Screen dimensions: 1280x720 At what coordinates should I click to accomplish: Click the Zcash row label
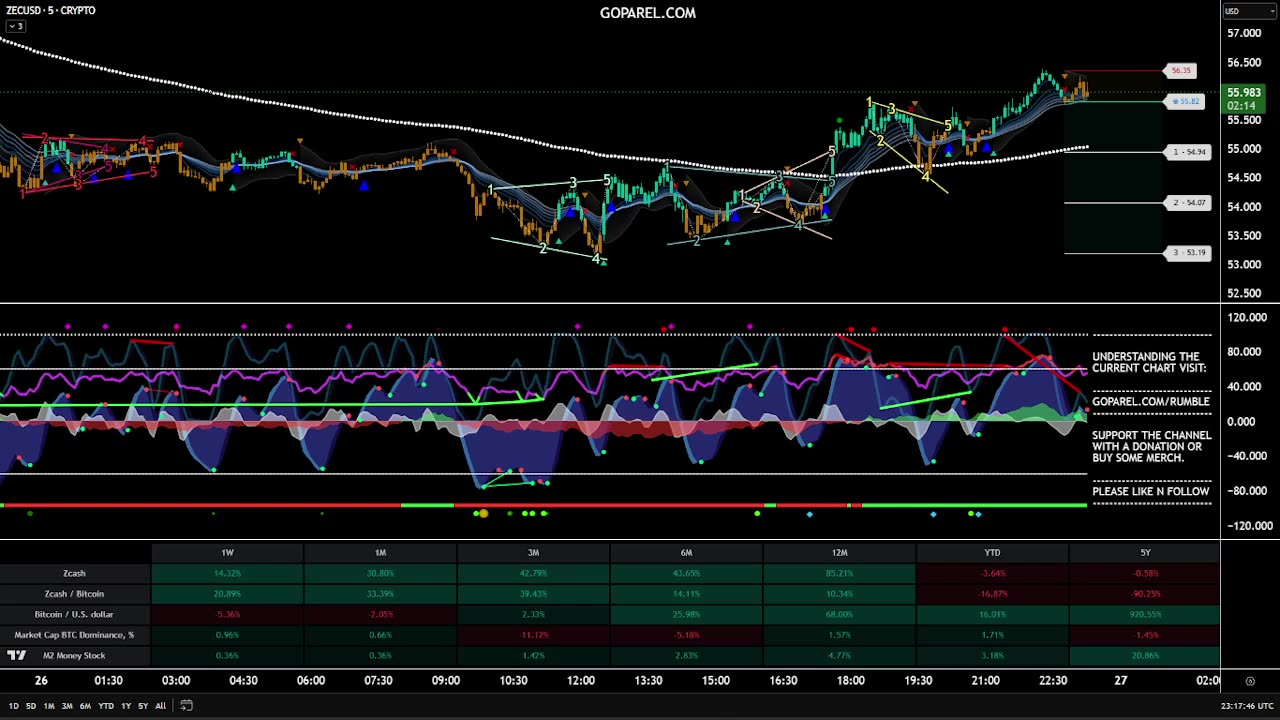coord(74,574)
